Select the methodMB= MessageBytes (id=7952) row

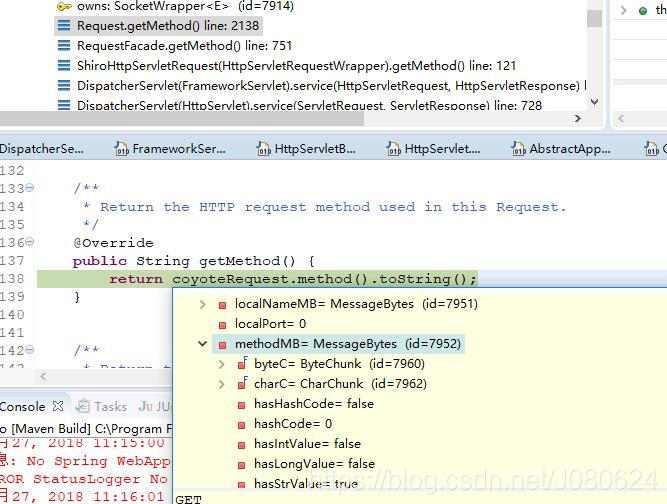(x=339, y=344)
